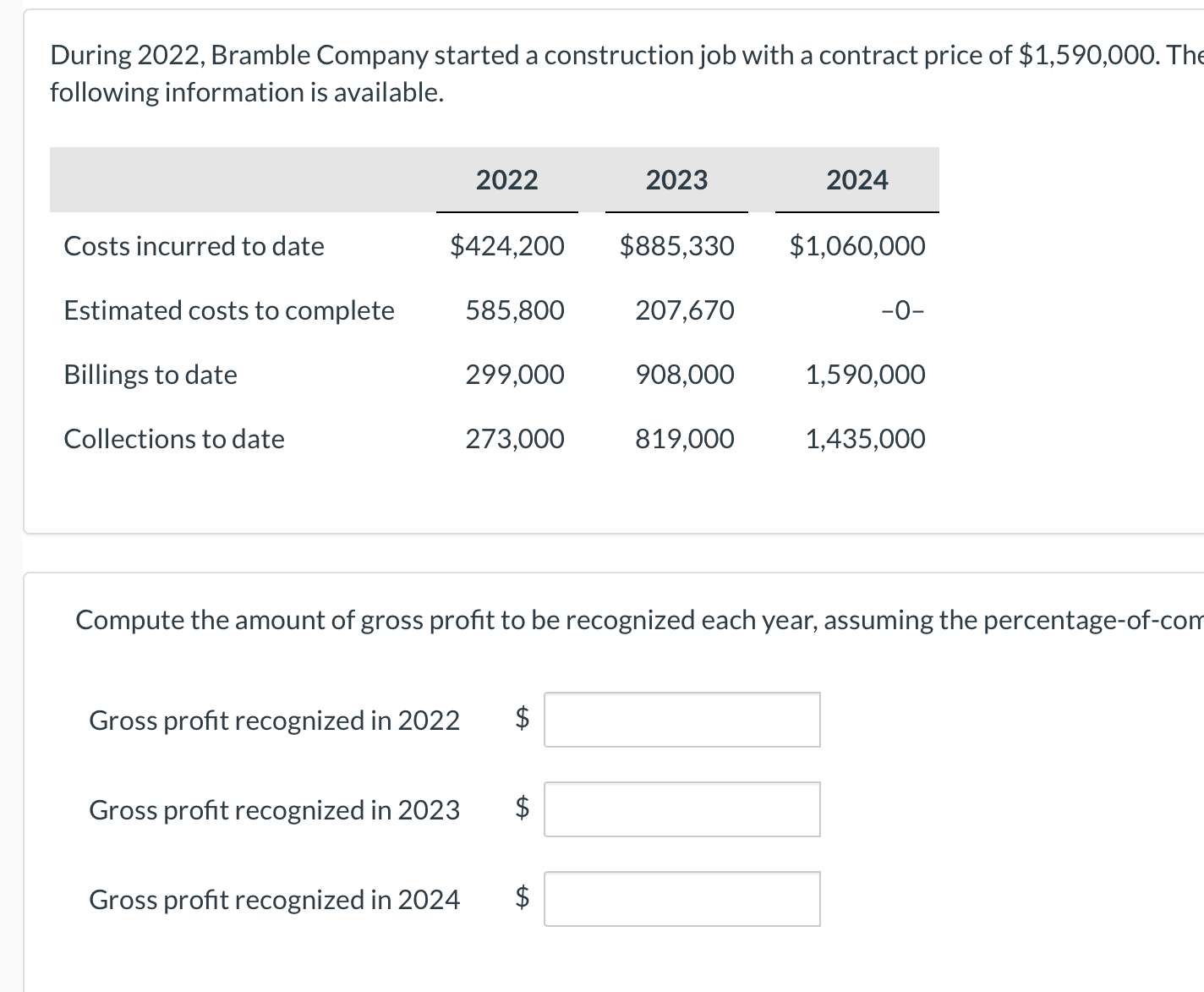The image size is (1204, 992).
Task: Click the Estimated costs to complete row label
Action: point(228,310)
